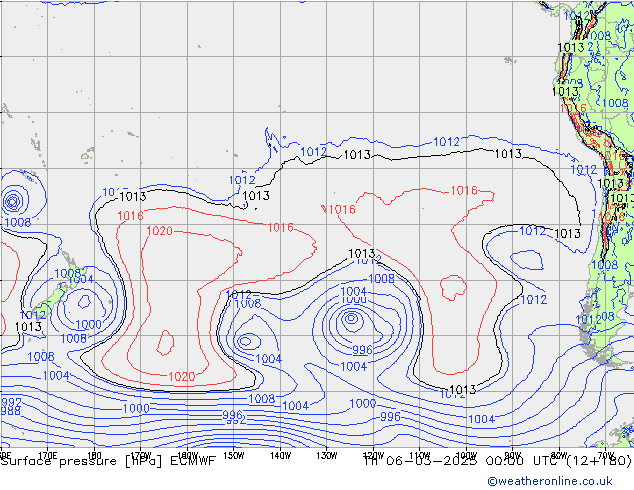Viewport: 634px width, 490px height.
Task: Select the "150W" longitude label
Action: tap(234, 456)
